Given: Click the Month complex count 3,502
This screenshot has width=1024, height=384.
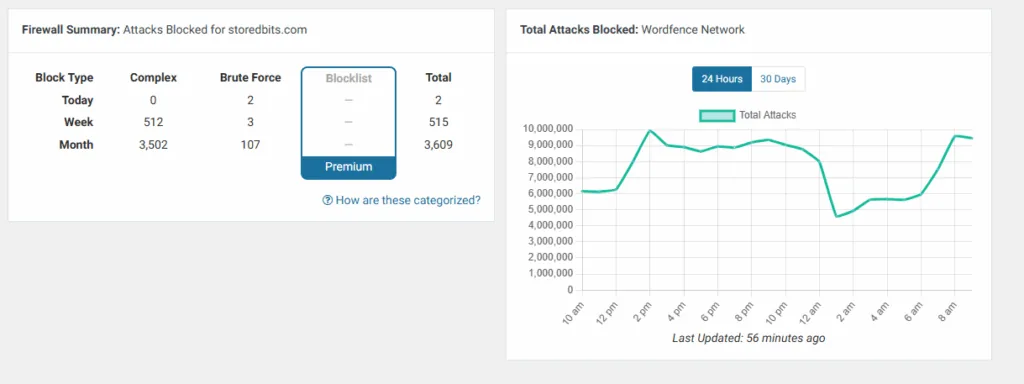Looking at the screenshot, I should tap(153, 145).
